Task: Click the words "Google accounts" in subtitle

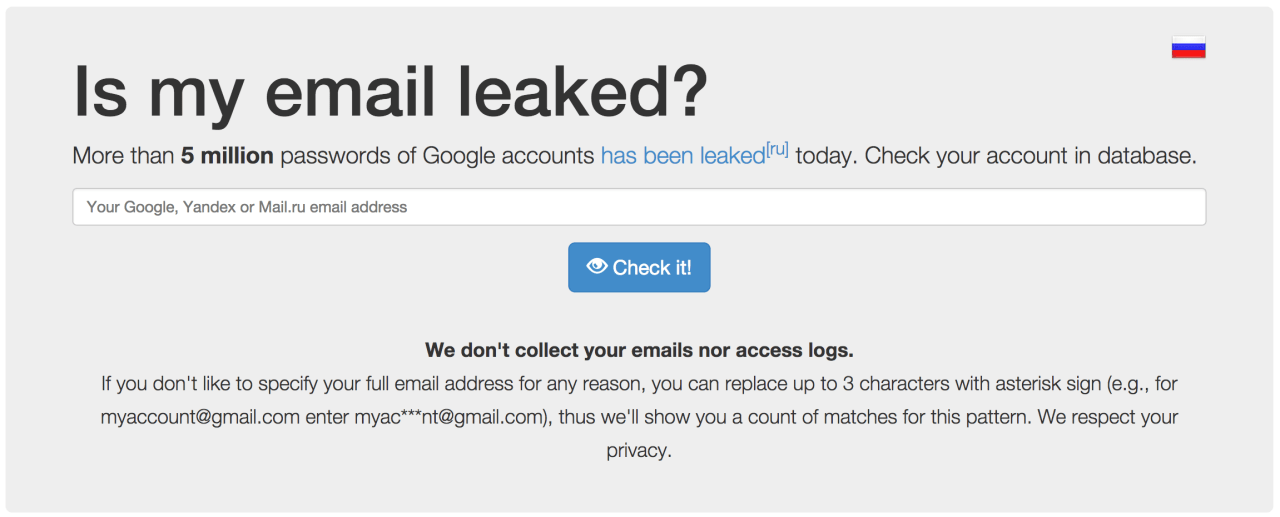Action: pyautogui.click(x=509, y=156)
